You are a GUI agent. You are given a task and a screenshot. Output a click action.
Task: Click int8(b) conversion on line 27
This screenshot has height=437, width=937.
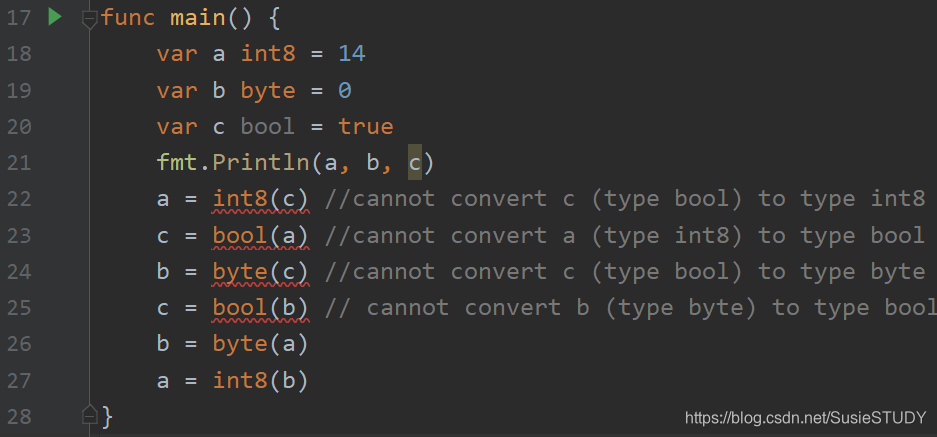[261, 381]
